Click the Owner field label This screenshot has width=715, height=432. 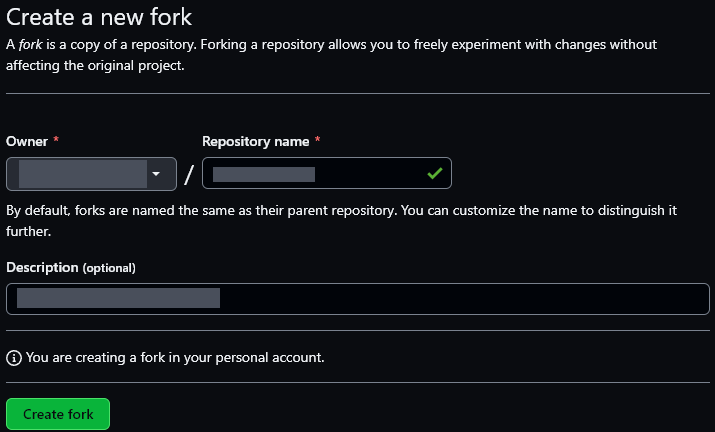point(26,142)
